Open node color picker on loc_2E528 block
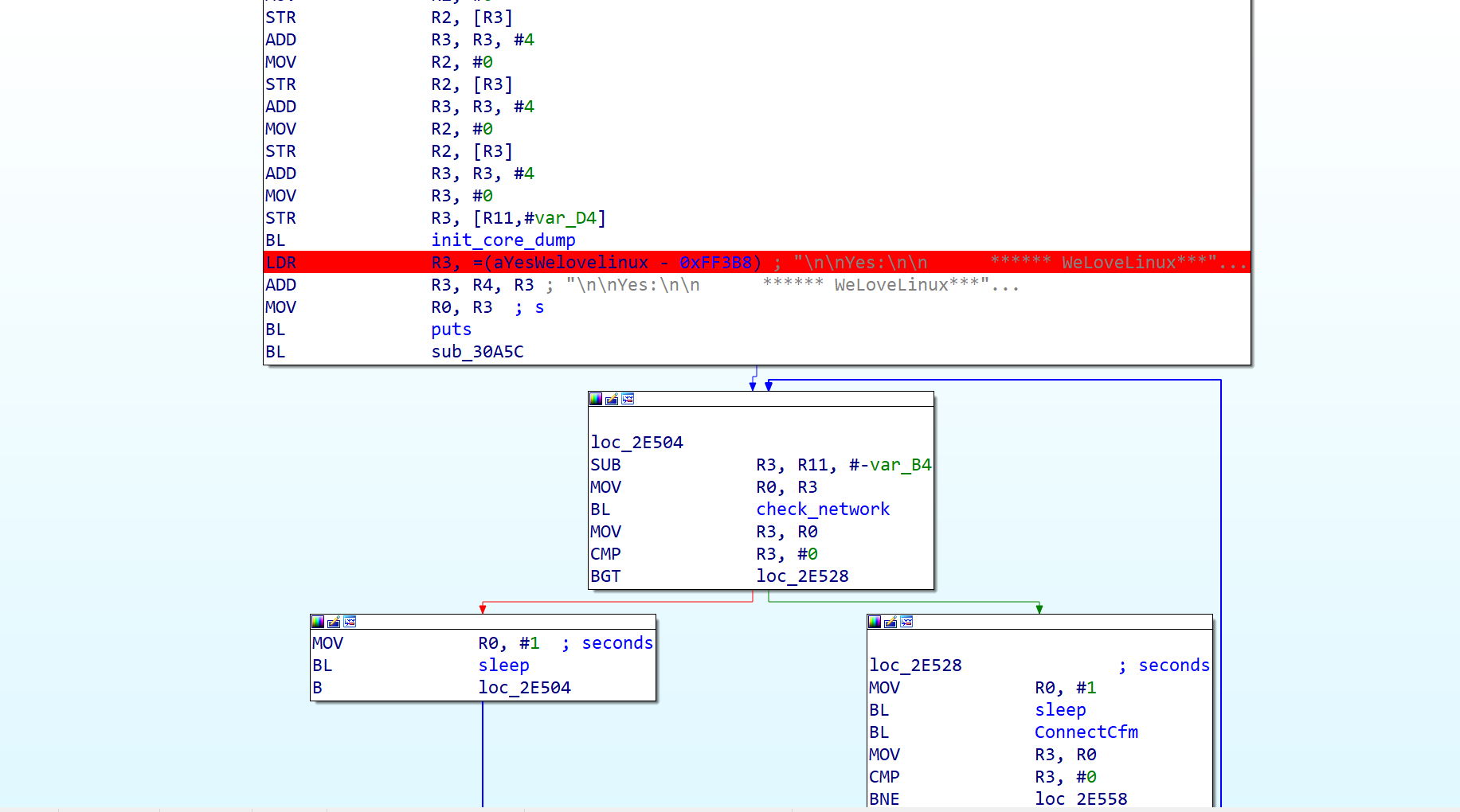1460x812 pixels. pos(875,622)
